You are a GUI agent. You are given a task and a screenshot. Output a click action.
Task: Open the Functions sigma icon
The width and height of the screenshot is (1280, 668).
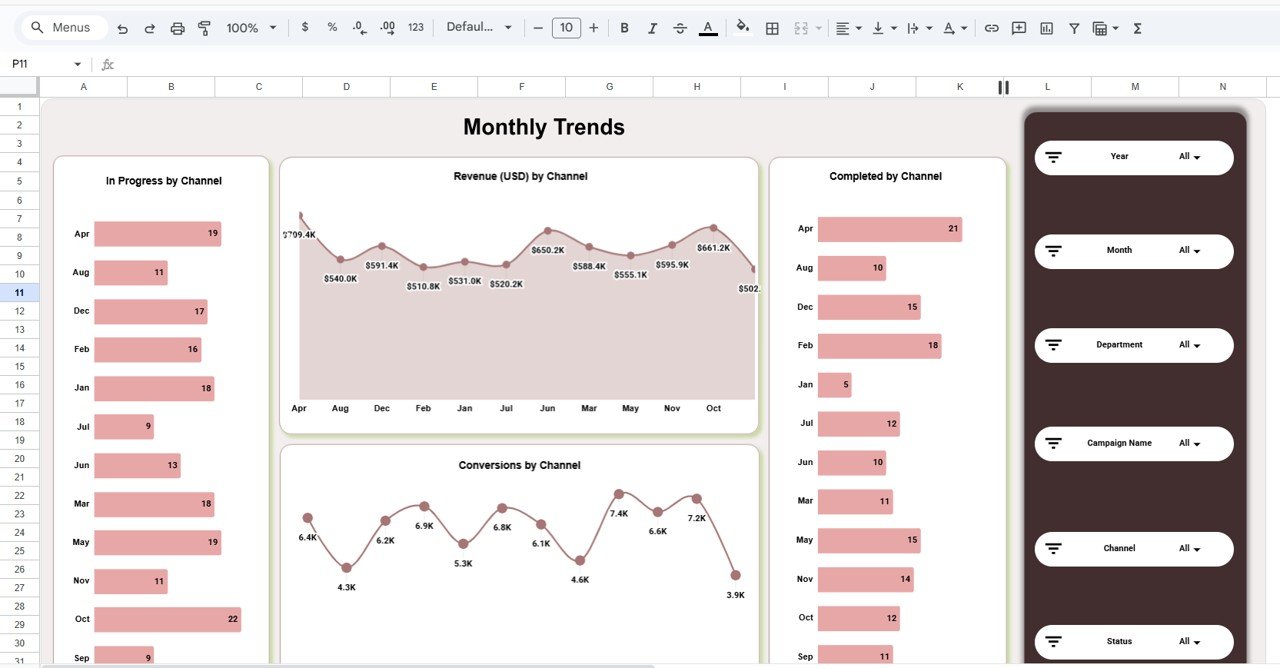(x=1136, y=28)
